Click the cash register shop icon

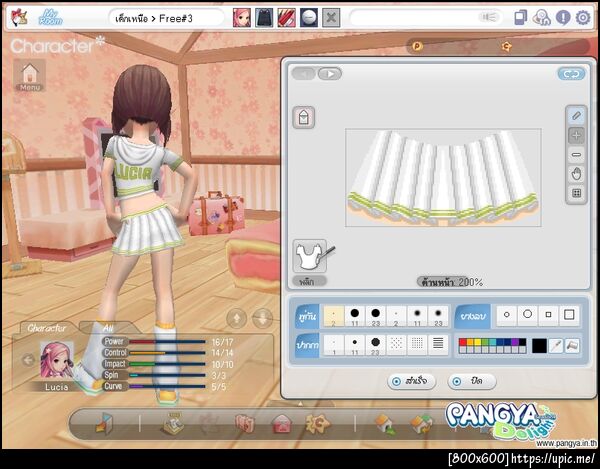coord(173,424)
